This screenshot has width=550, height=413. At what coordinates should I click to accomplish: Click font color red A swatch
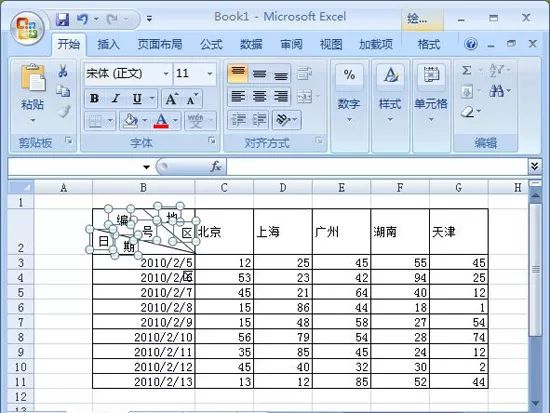coord(161,121)
